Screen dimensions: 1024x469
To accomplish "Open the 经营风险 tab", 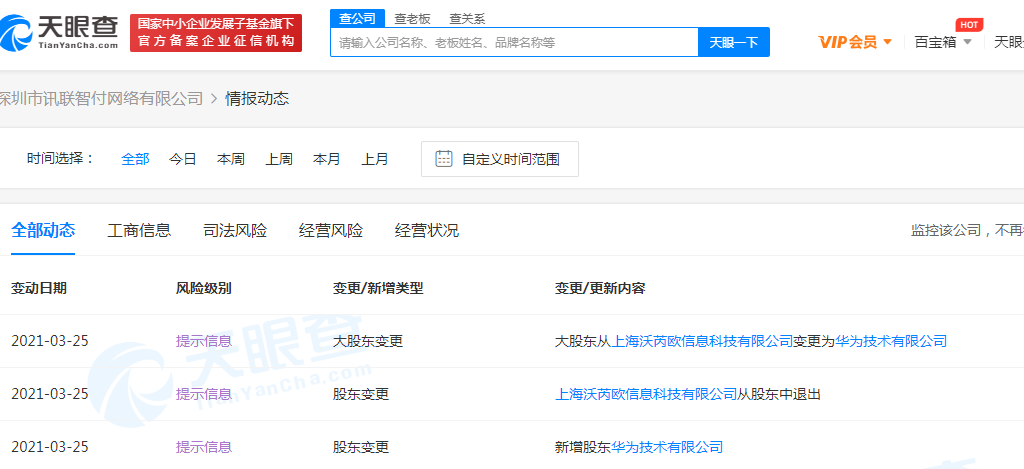I will click(x=331, y=230).
